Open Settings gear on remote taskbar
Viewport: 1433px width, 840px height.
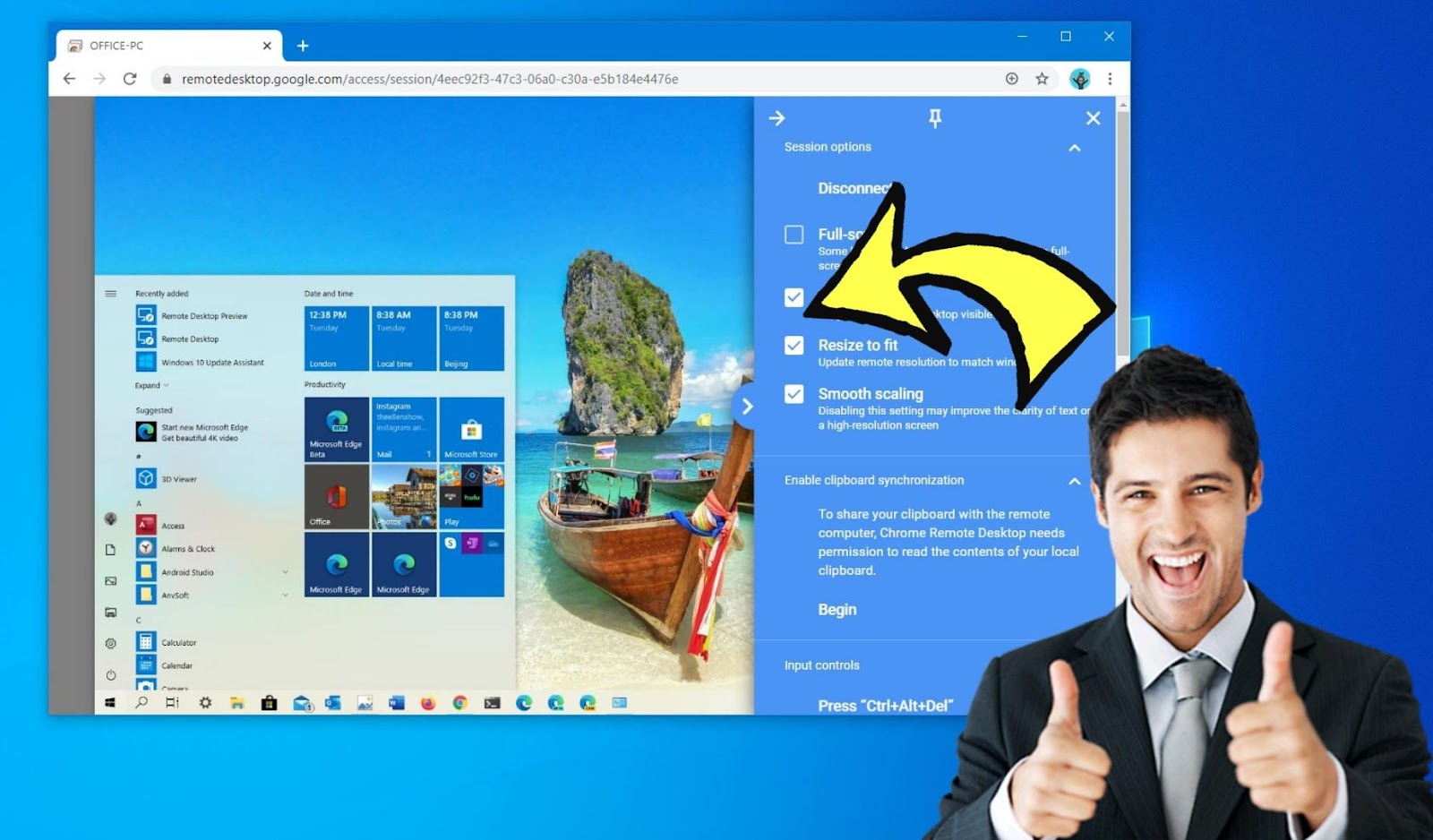click(x=205, y=703)
